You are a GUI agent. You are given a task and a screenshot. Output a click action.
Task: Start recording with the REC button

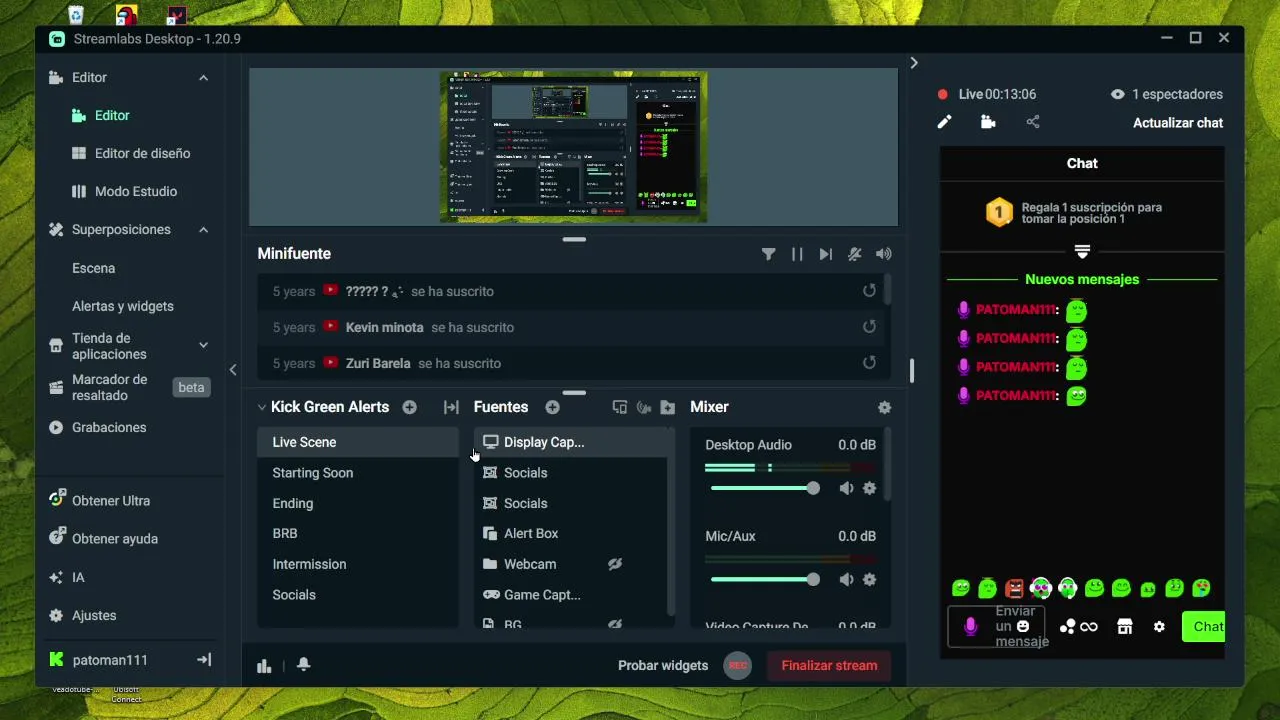[737, 666]
